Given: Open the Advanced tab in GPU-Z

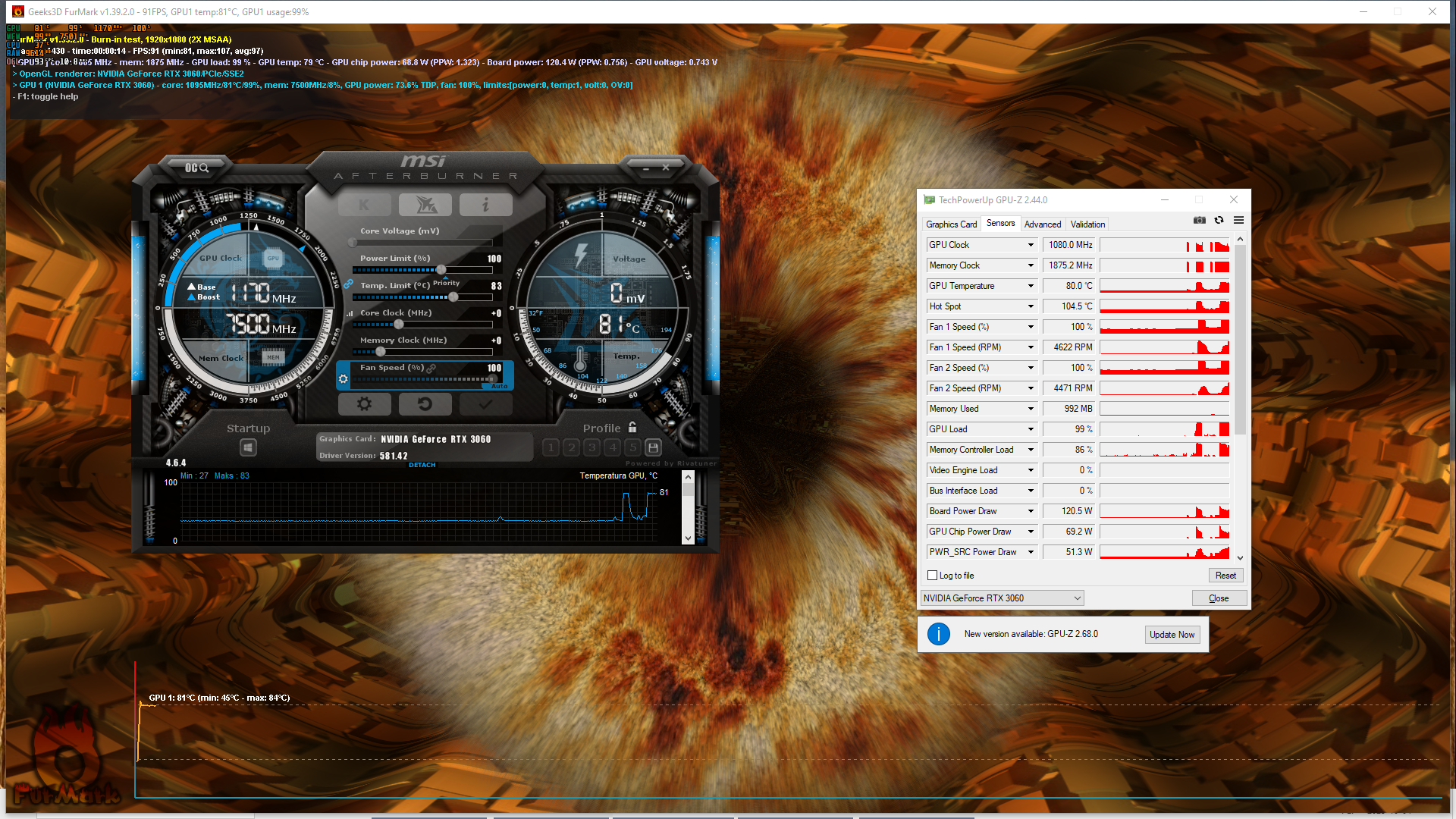Looking at the screenshot, I should point(1043,224).
